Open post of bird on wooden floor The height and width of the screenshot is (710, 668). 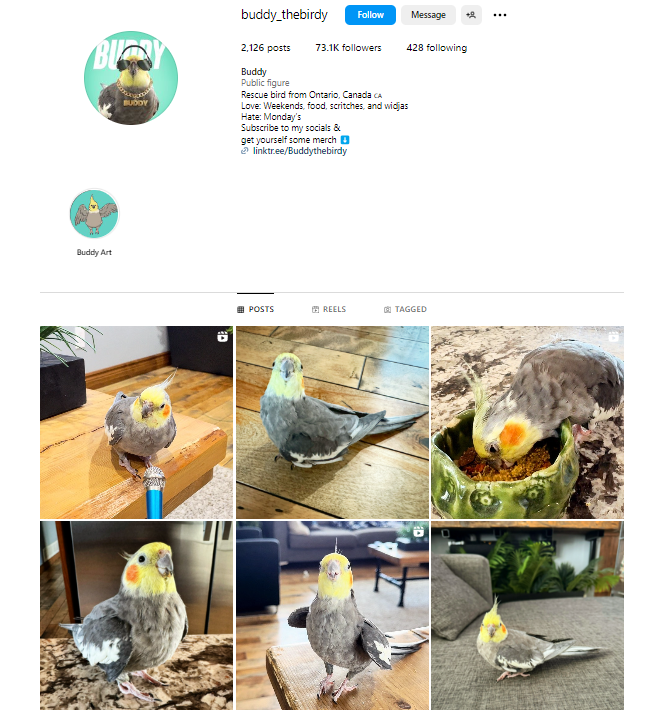(332, 422)
